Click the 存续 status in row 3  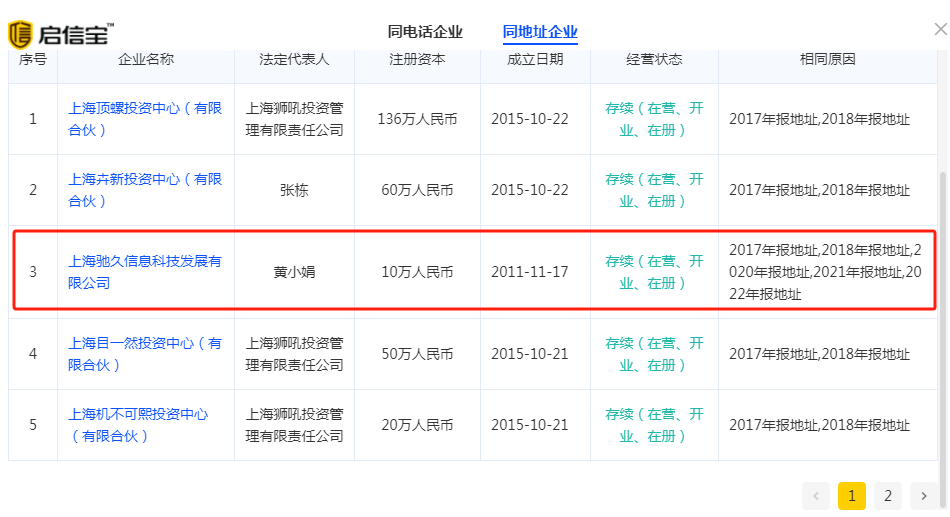(654, 272)
